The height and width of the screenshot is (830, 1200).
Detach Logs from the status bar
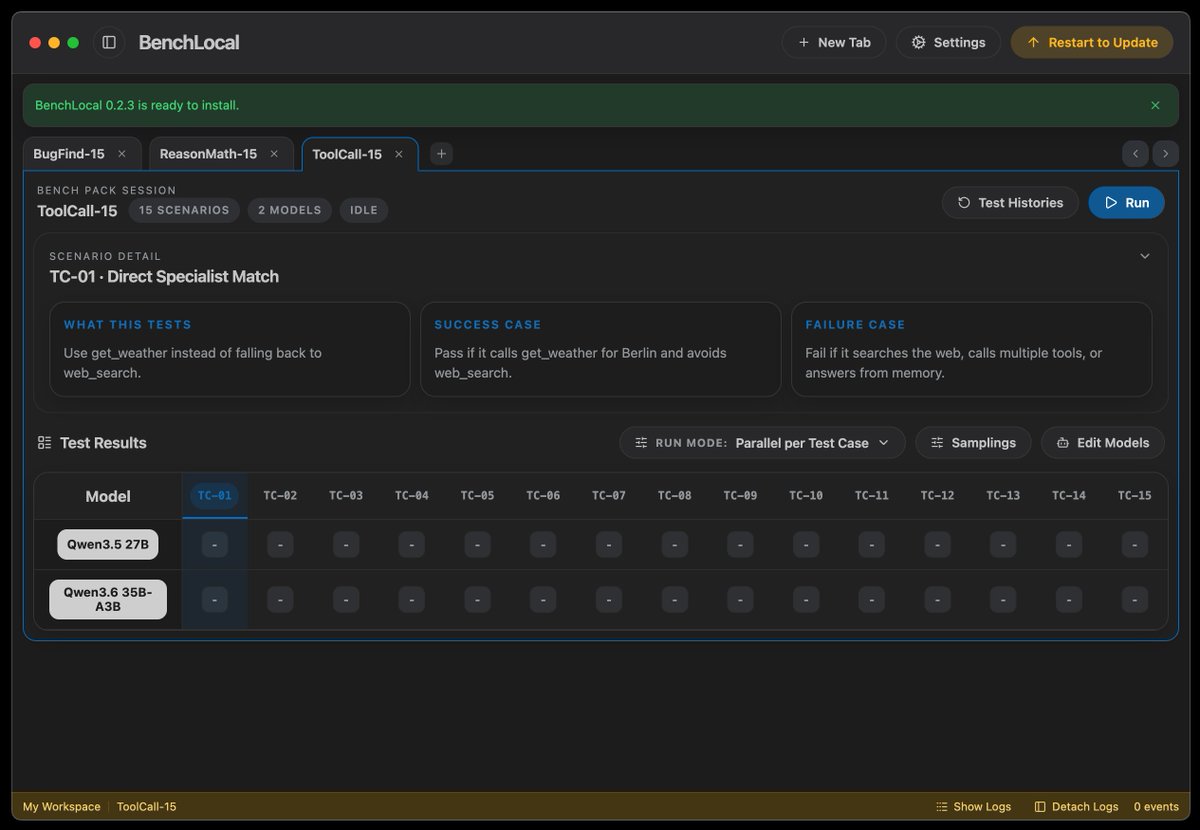click(1076, 807)
